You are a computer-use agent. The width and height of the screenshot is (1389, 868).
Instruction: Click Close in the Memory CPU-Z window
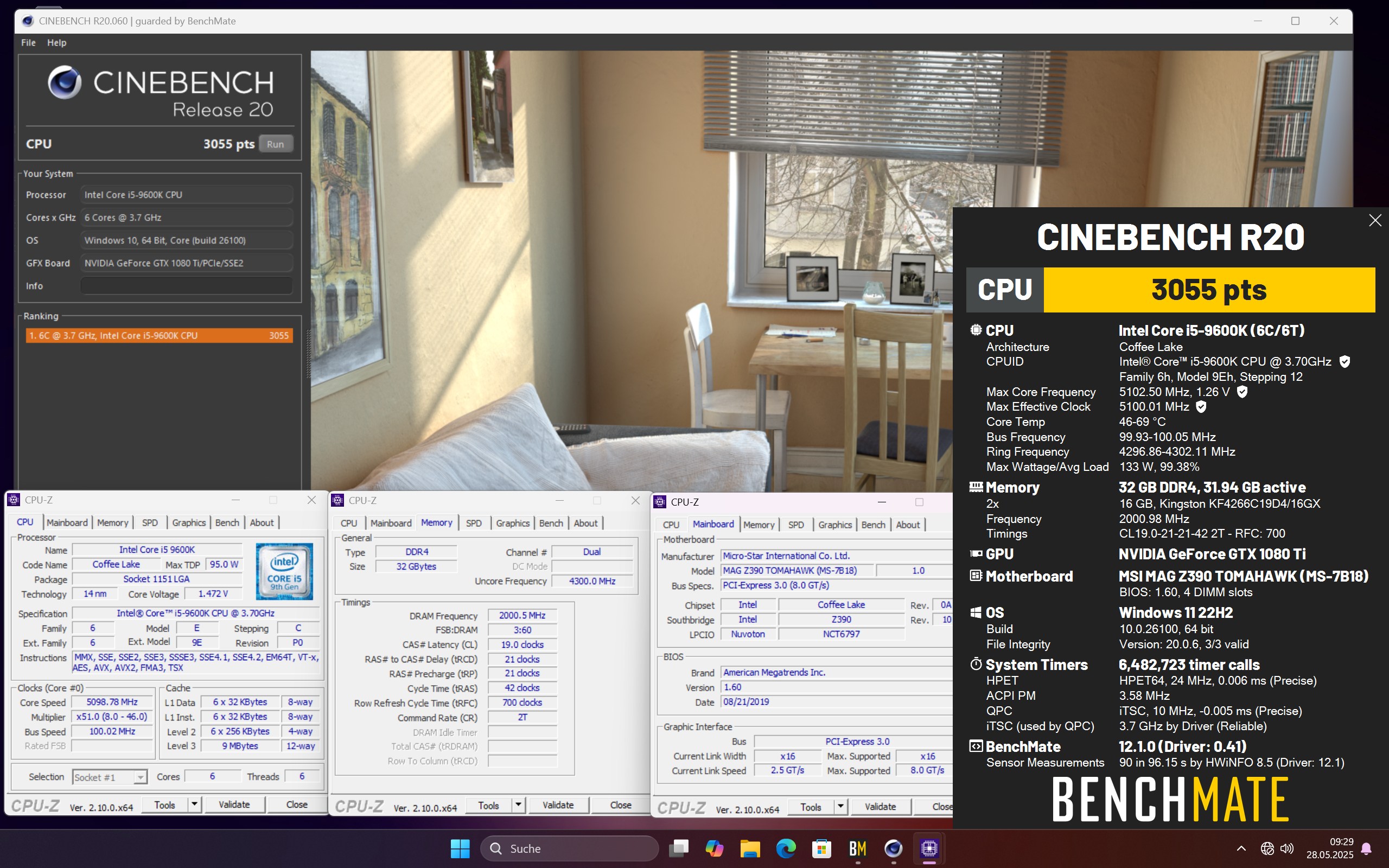[x=621, y=805]
